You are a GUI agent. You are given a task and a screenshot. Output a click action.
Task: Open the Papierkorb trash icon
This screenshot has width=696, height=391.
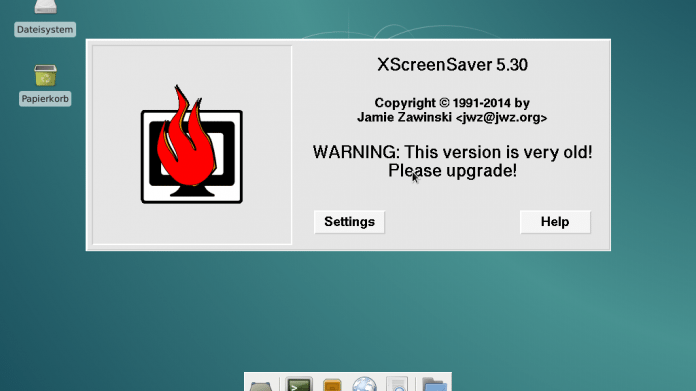pyautogui.click(x=45, y=75)
